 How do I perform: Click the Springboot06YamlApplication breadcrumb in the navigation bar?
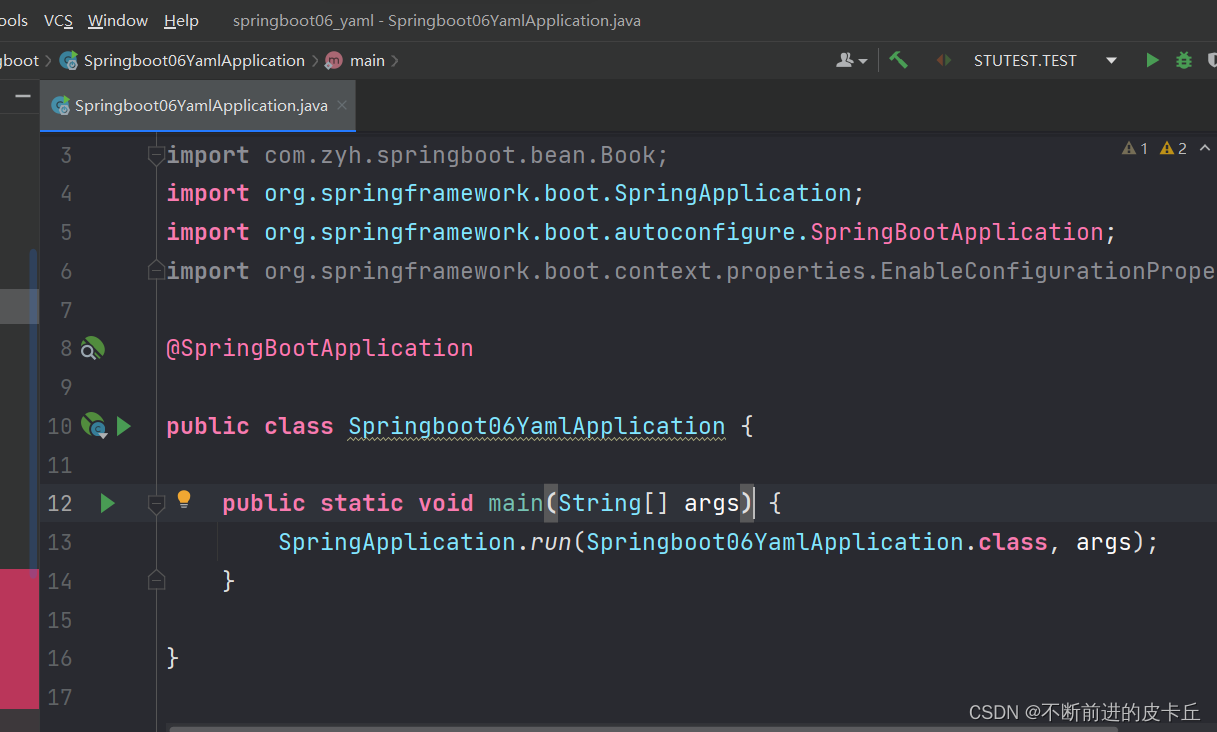click(193, 60)
